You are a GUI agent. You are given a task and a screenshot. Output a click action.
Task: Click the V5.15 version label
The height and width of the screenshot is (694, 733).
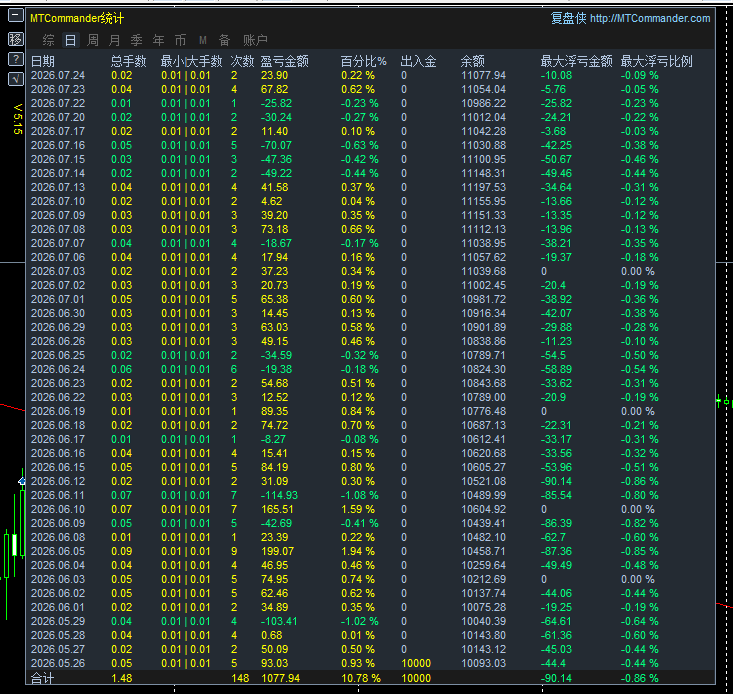18,119
